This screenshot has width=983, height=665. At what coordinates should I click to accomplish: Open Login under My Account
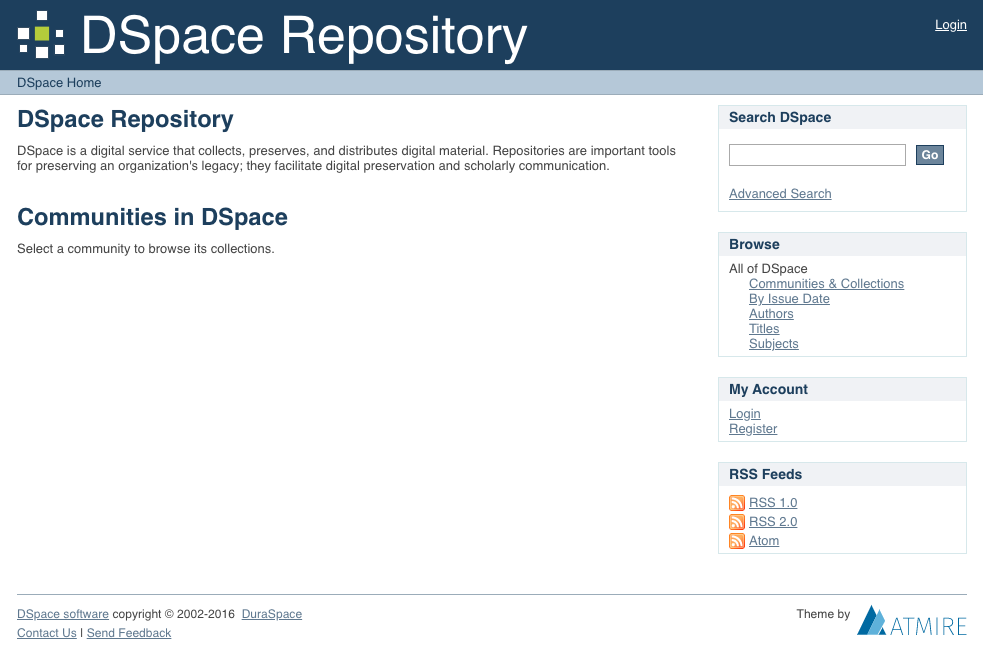[x=745, y=414]
